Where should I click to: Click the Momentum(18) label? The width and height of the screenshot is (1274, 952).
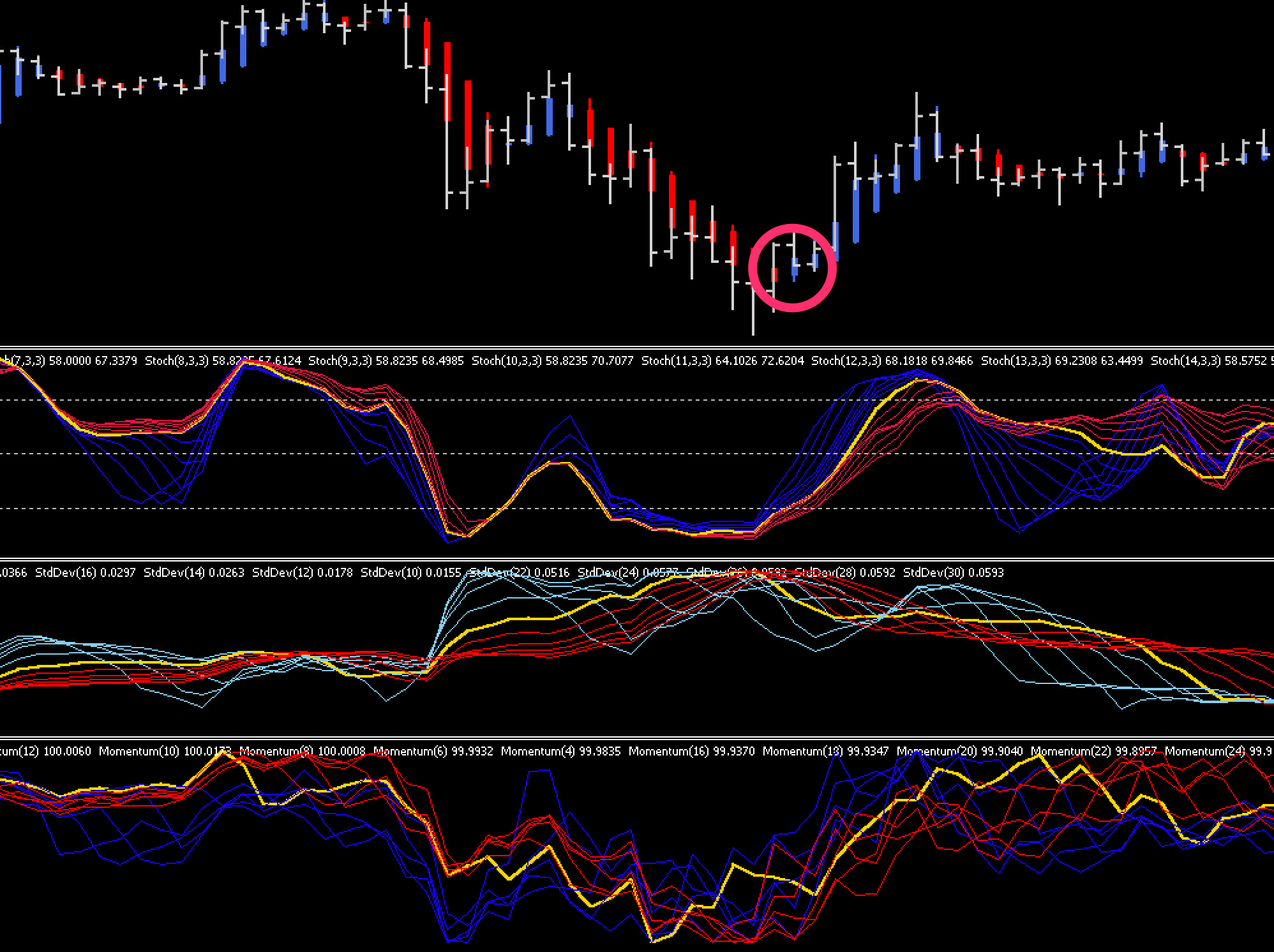[803, 751]
